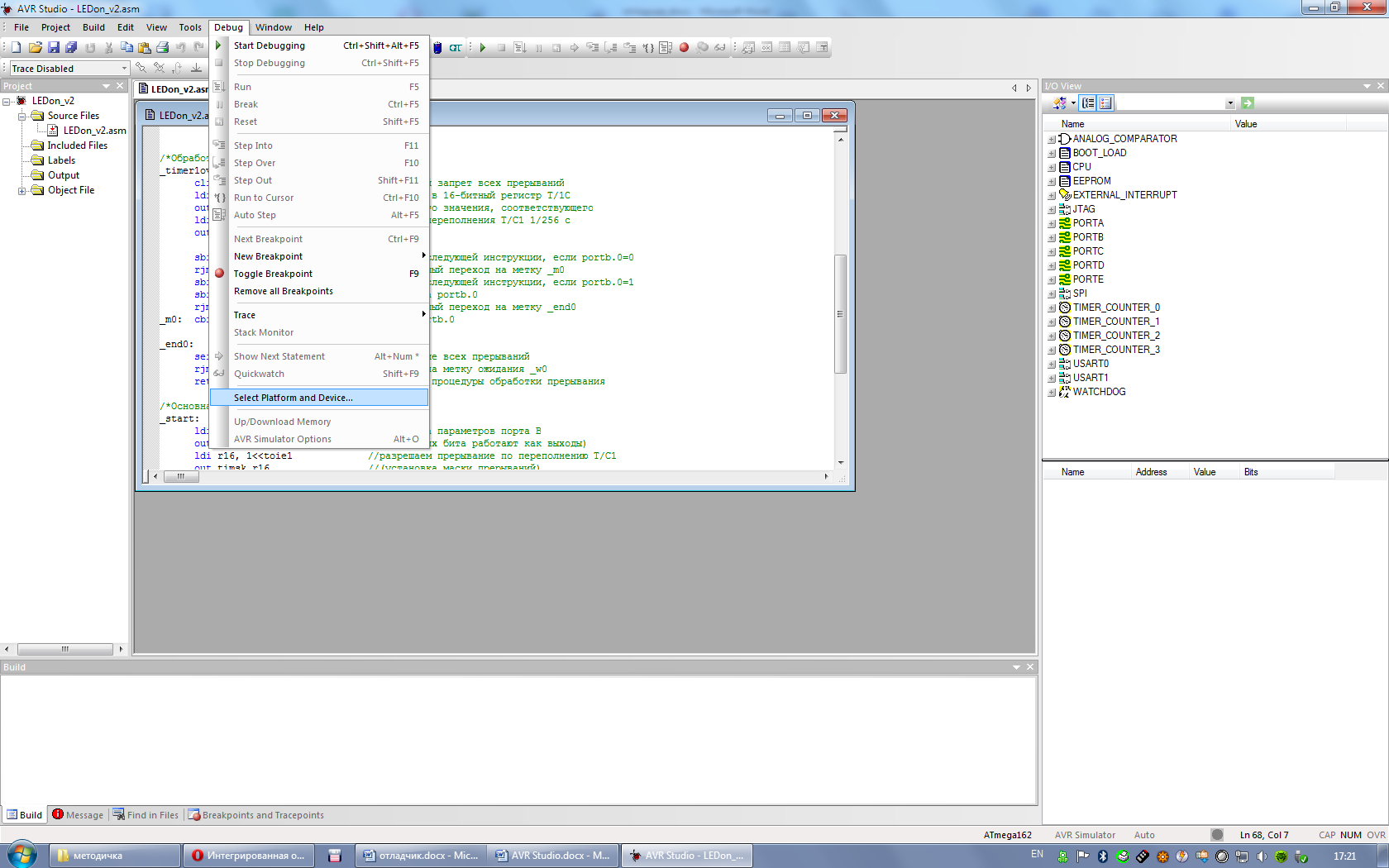Viewport: 1389px width, 868px height.
Task: Click the trace download arrow icon
Action: click(196, 68)
